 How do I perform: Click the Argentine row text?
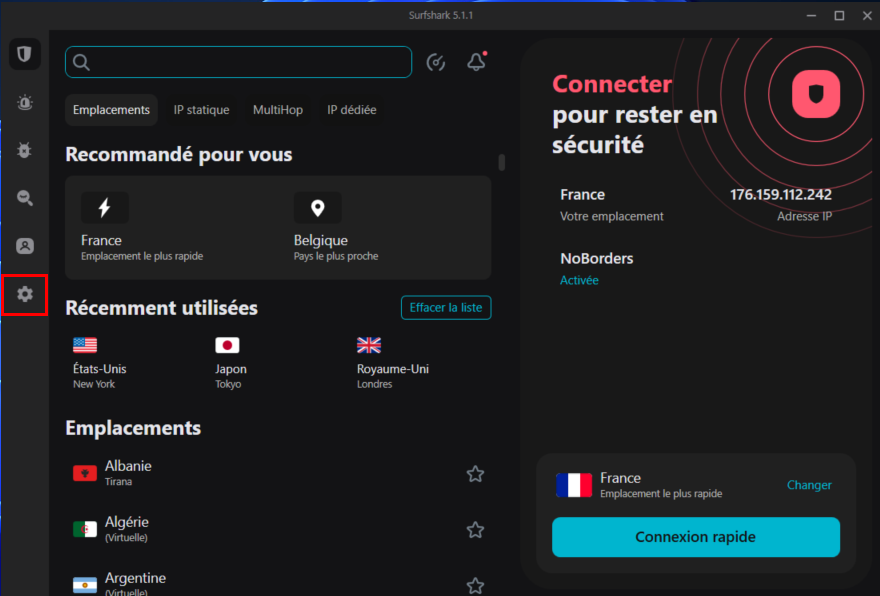coord(135,584)
